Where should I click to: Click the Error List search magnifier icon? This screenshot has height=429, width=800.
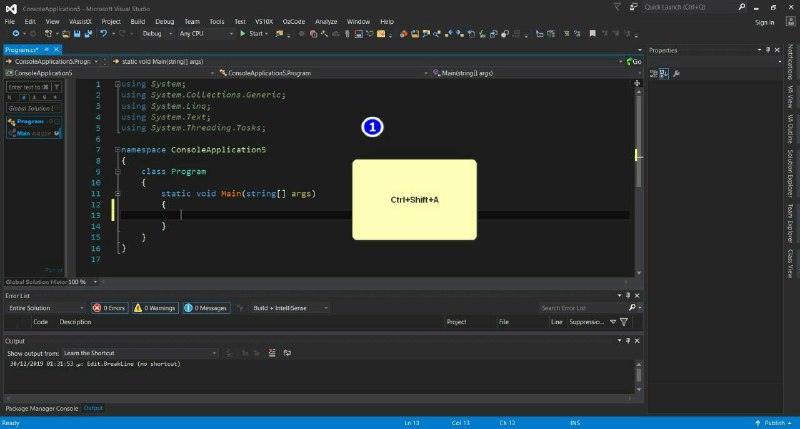[632, 308]
